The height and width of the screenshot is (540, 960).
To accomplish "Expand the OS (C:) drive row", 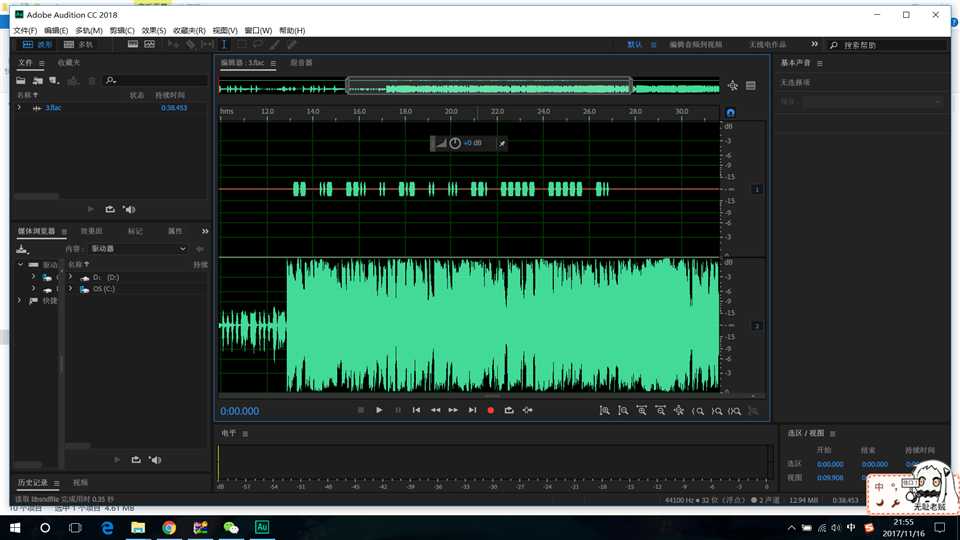I will [x=70, y=289].
